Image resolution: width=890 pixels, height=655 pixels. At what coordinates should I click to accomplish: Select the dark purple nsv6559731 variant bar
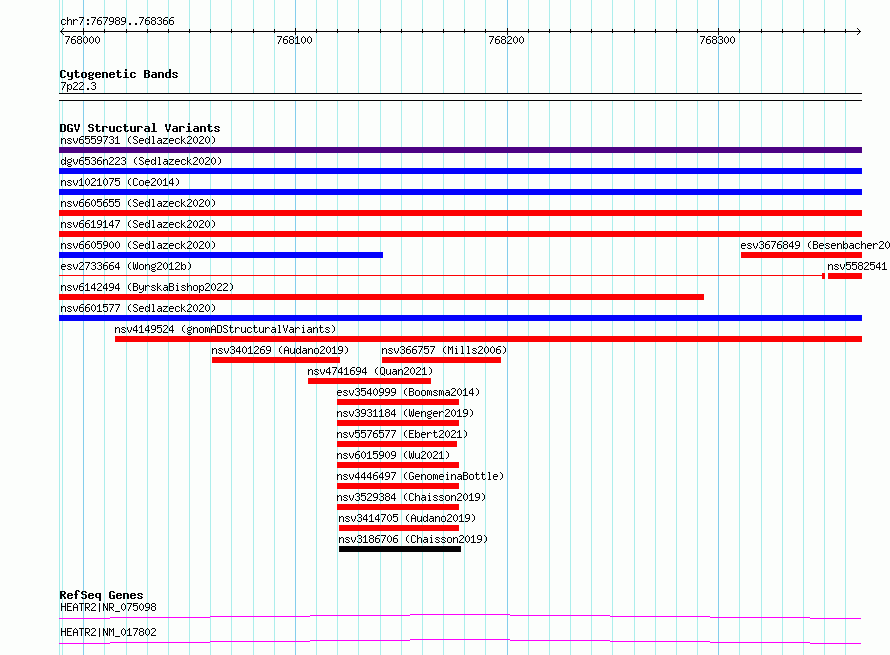pos(460,150)
